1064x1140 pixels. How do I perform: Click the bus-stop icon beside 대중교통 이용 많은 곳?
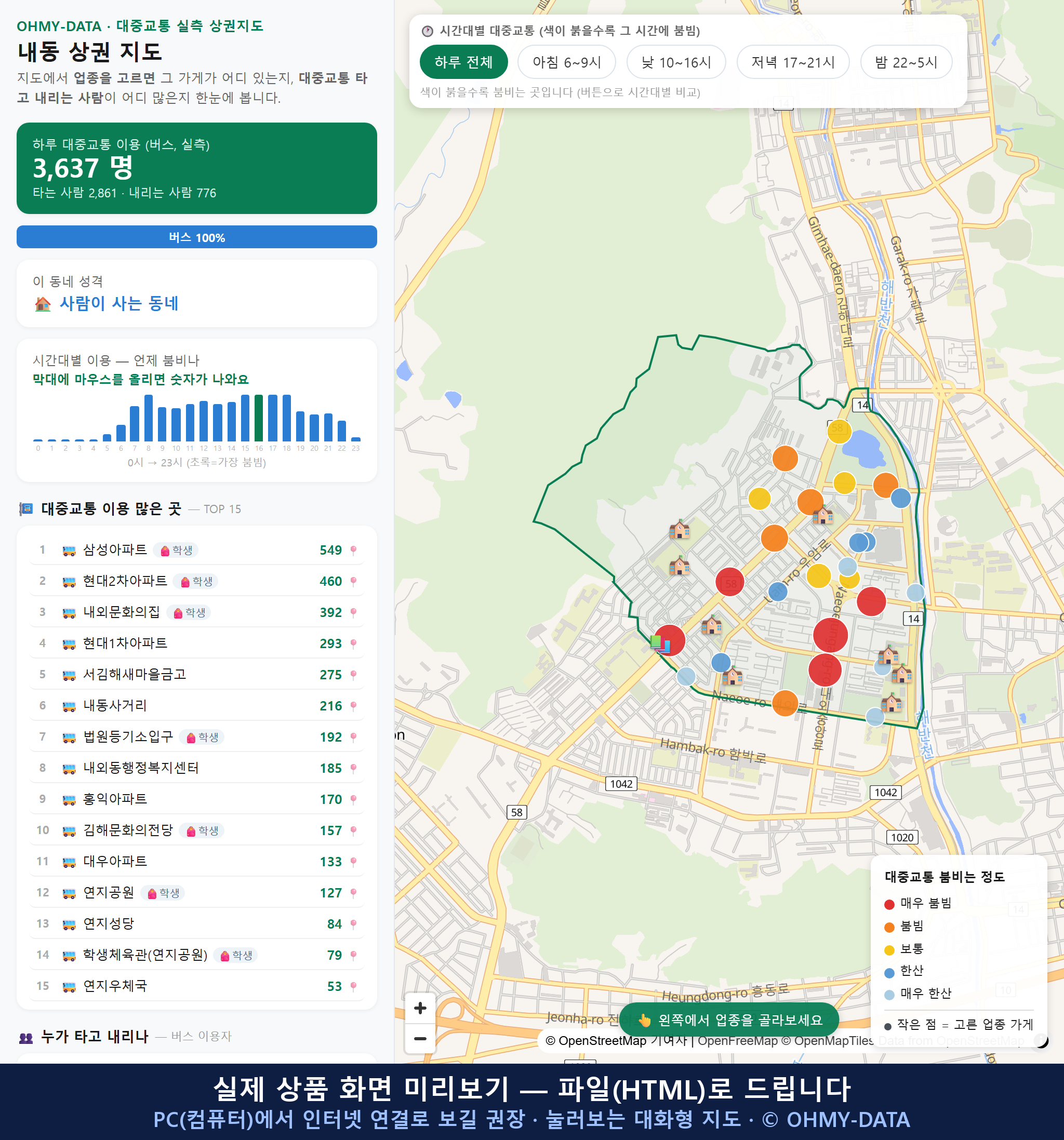point(26,508)
